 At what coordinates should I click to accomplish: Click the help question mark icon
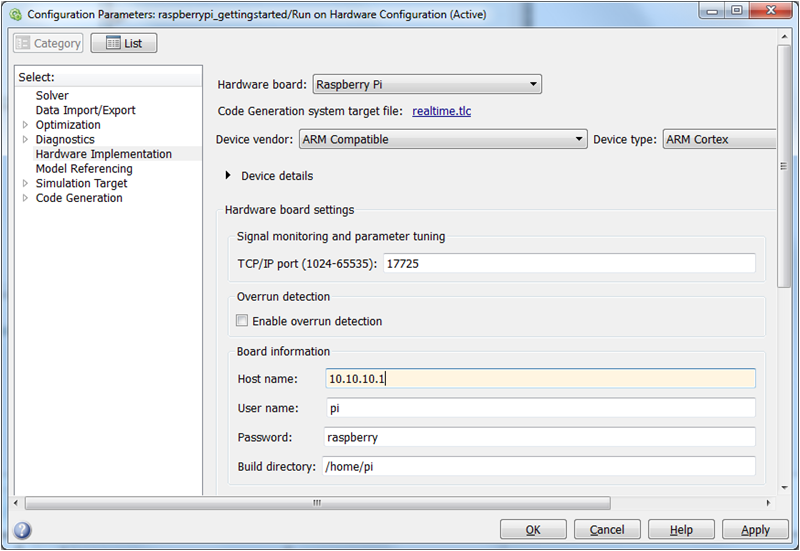pyautogui.click(x=22, y=530)
